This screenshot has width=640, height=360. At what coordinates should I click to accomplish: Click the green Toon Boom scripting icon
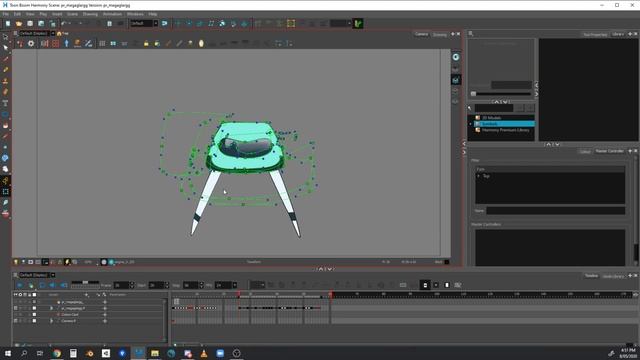point(358,24)
